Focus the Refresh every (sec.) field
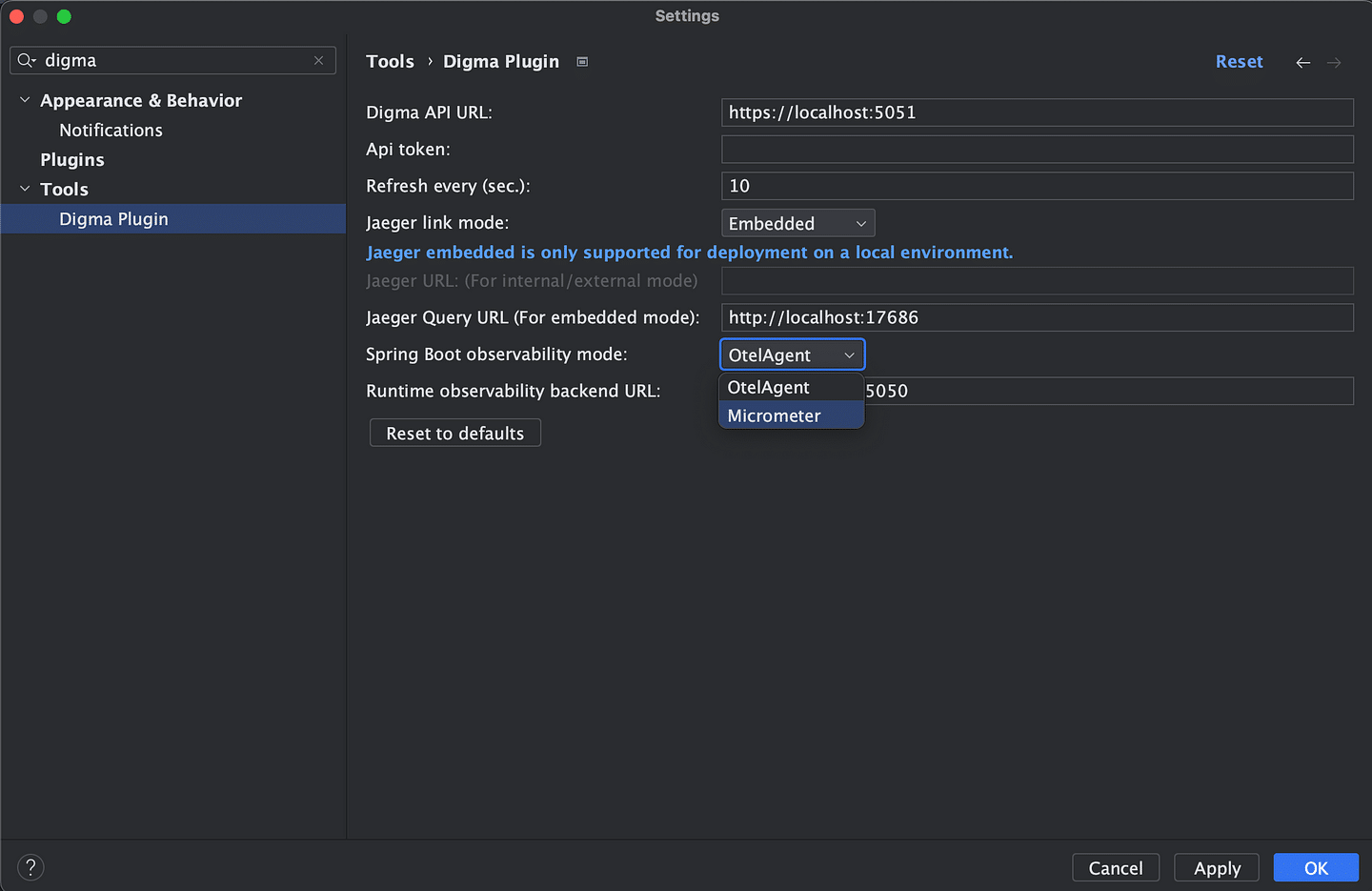Image resolution: width=1372 pixels, height=891 pixels. (1038, 186)
